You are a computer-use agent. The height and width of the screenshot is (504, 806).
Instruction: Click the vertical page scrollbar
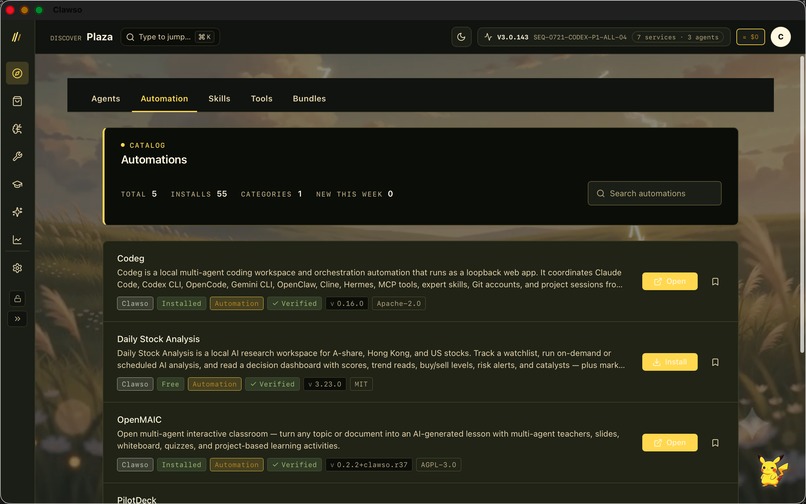click(802, 204)
